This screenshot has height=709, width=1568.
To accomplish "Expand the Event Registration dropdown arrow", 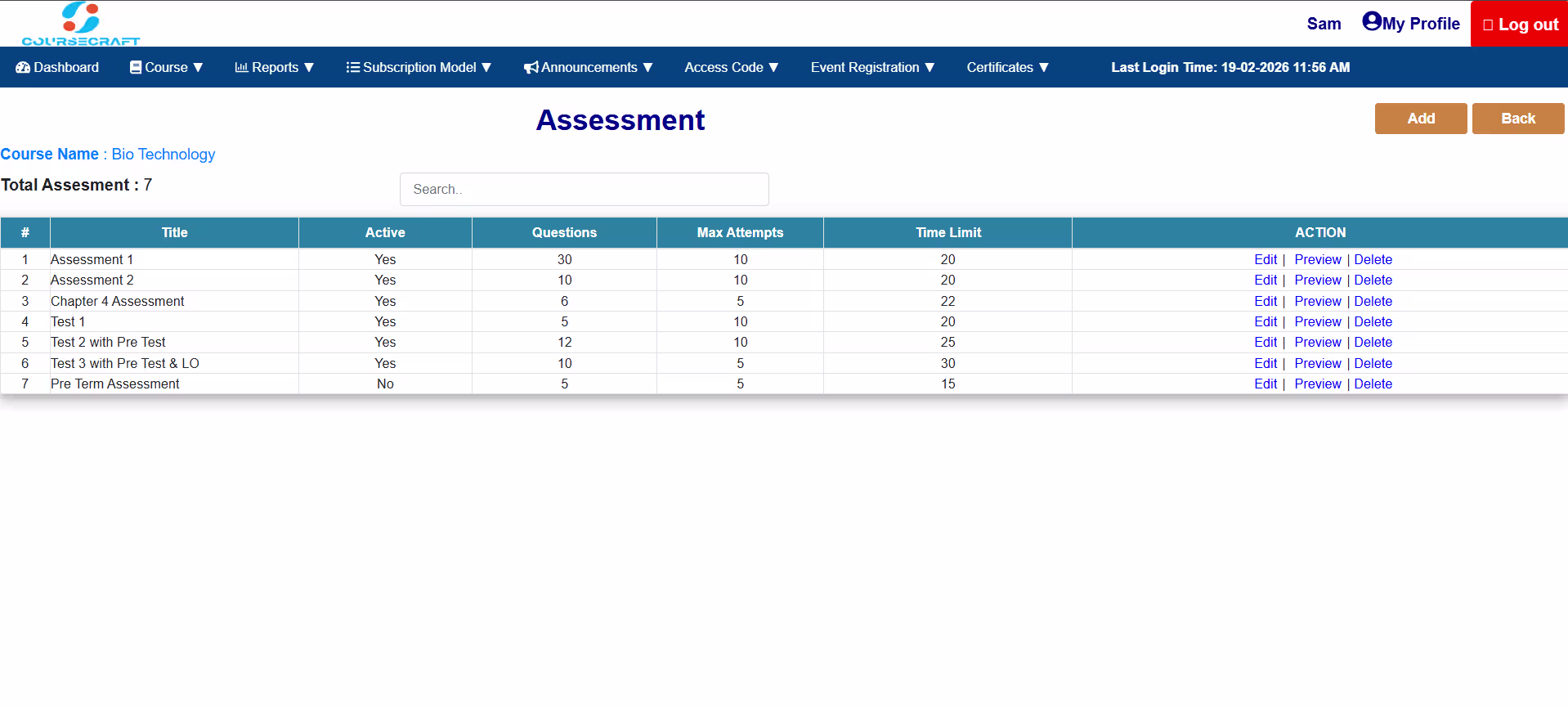I will [930, 68].
